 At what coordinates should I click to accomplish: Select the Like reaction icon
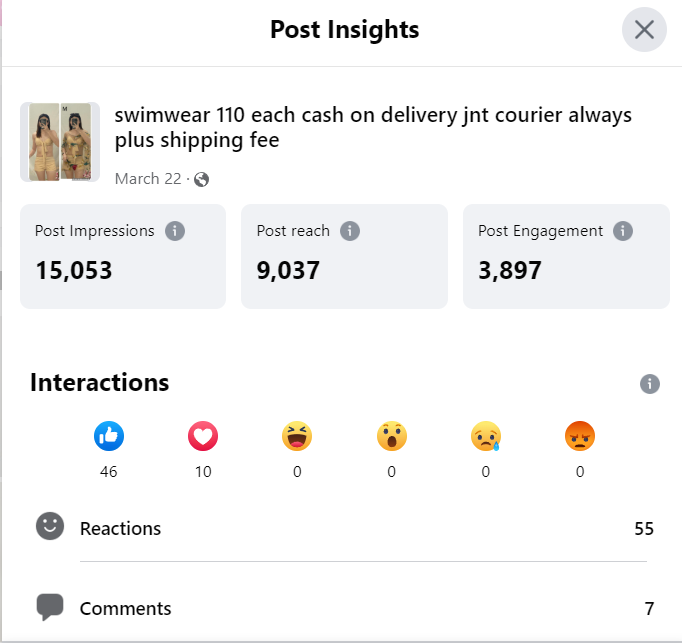coord(109,436)
